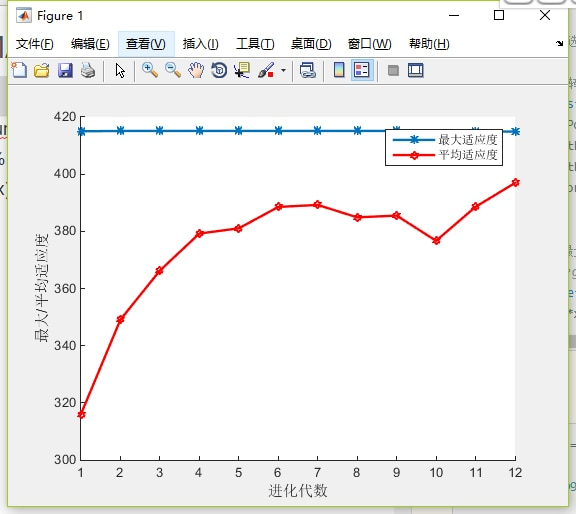Viewport: 576px width, 514px height.
Task: Open the 查看(V) menu
Action: tap(146, 44)
